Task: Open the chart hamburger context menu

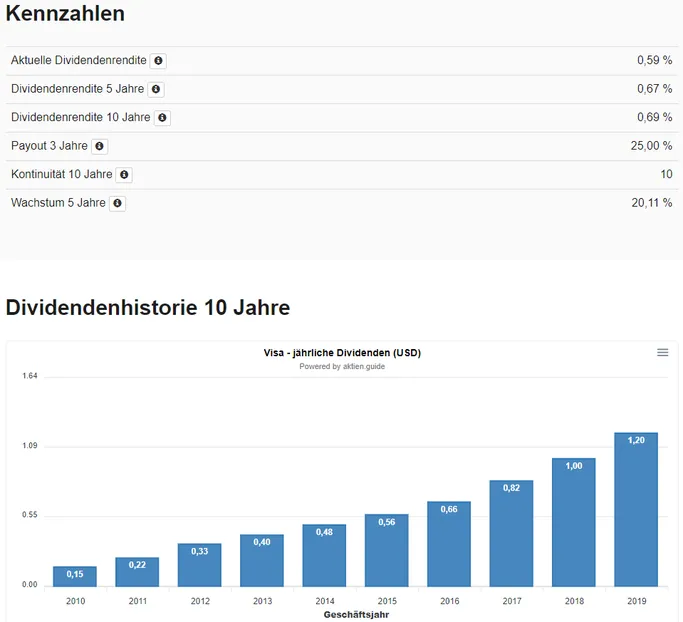Action: 663,352
